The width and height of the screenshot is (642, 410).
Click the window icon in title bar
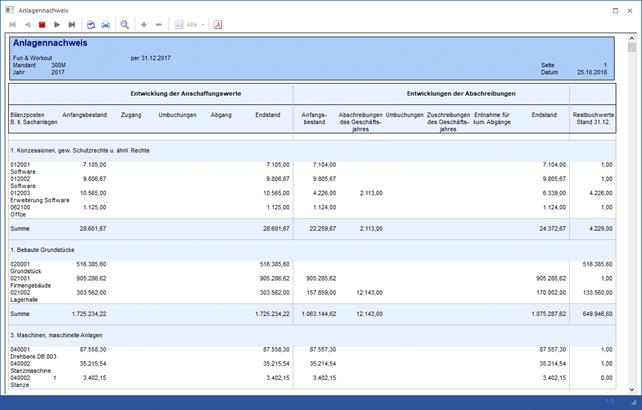tap(9, 8)
